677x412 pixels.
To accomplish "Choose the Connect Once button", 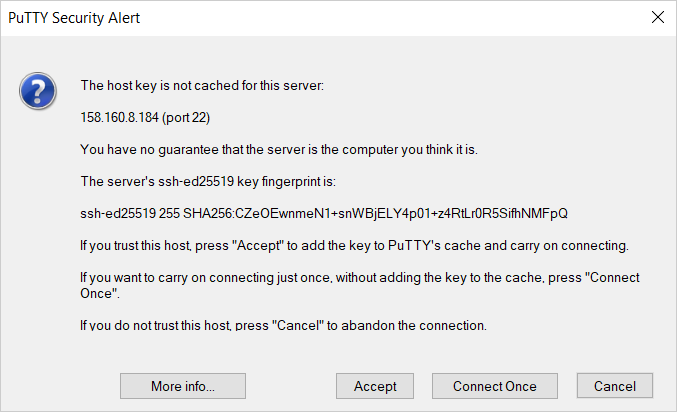I will [494, 386].
